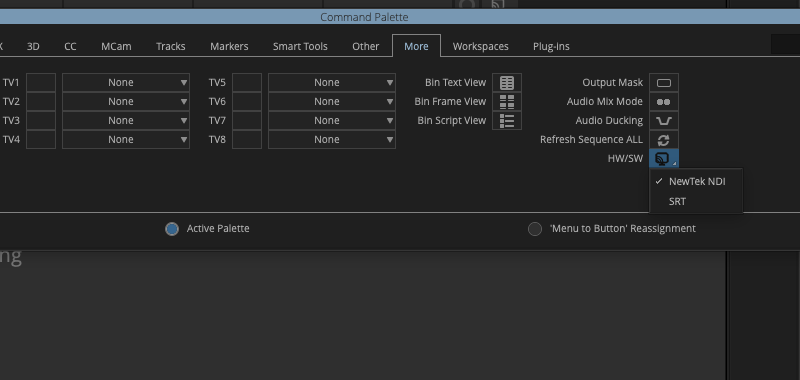Click the Command Palette title bar

tap(400, 17)
